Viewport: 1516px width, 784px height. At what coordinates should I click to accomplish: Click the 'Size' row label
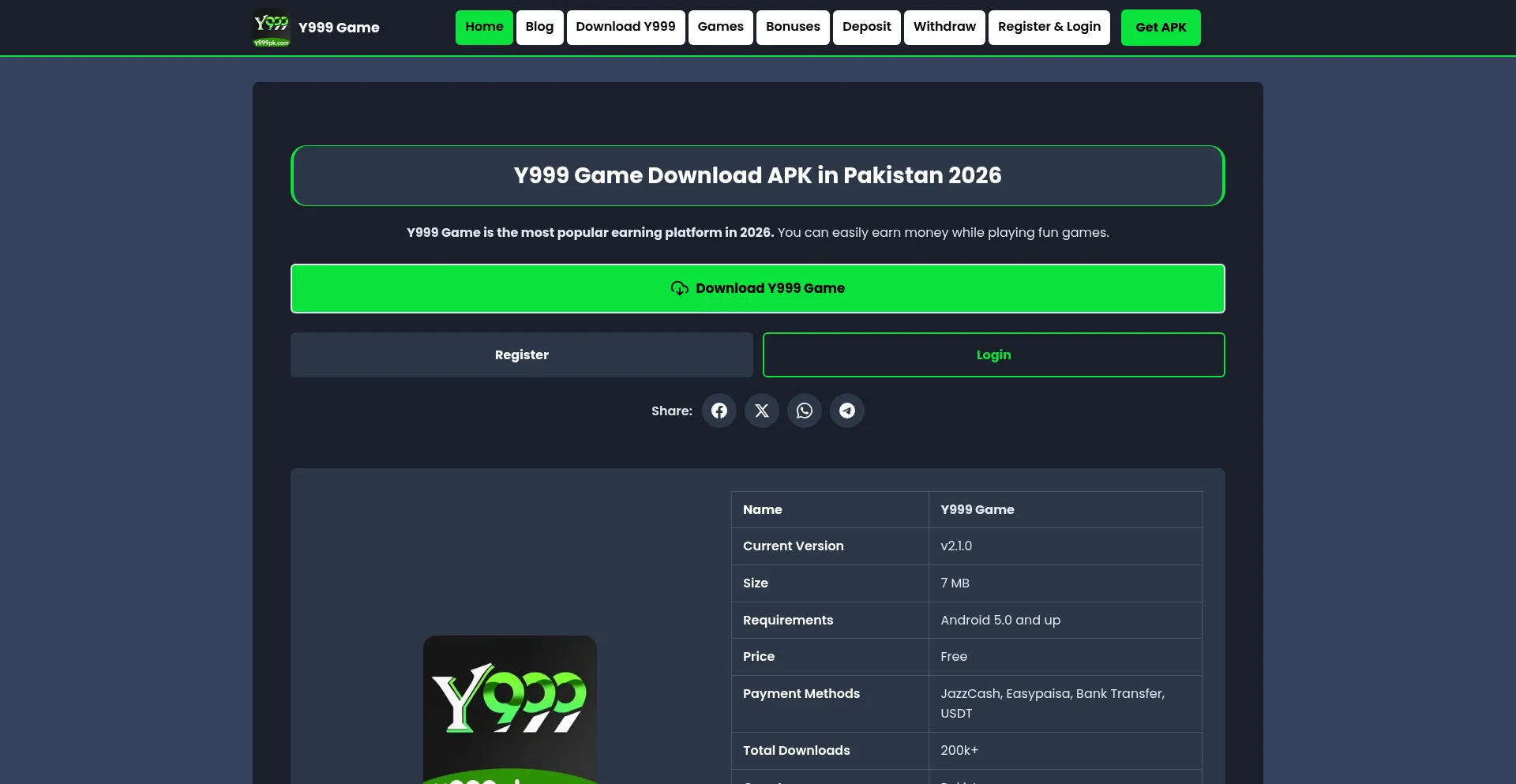coord(756,583)
